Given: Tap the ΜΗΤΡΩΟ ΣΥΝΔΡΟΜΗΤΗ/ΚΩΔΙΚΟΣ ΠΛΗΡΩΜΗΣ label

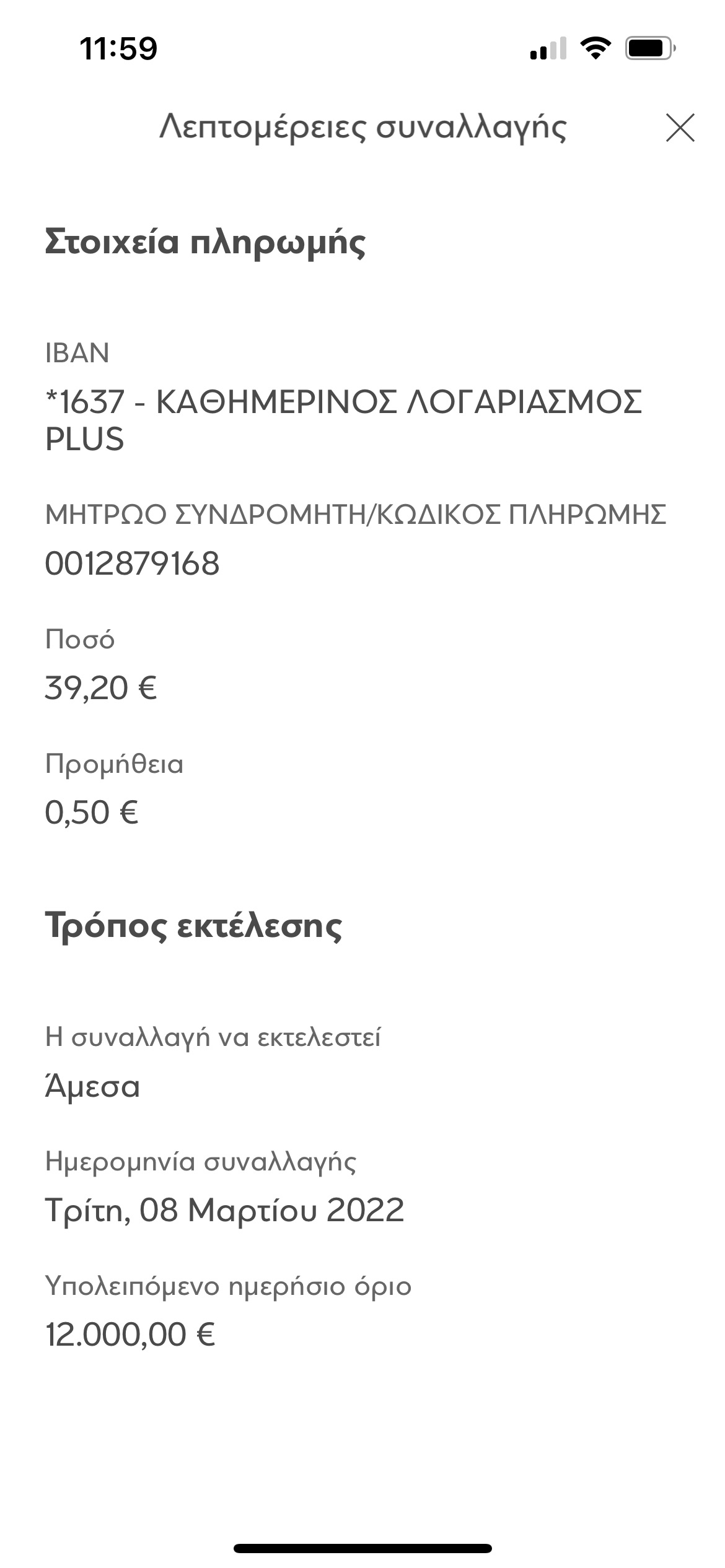Looking at the screenshot, I should [x=356, y=515].
